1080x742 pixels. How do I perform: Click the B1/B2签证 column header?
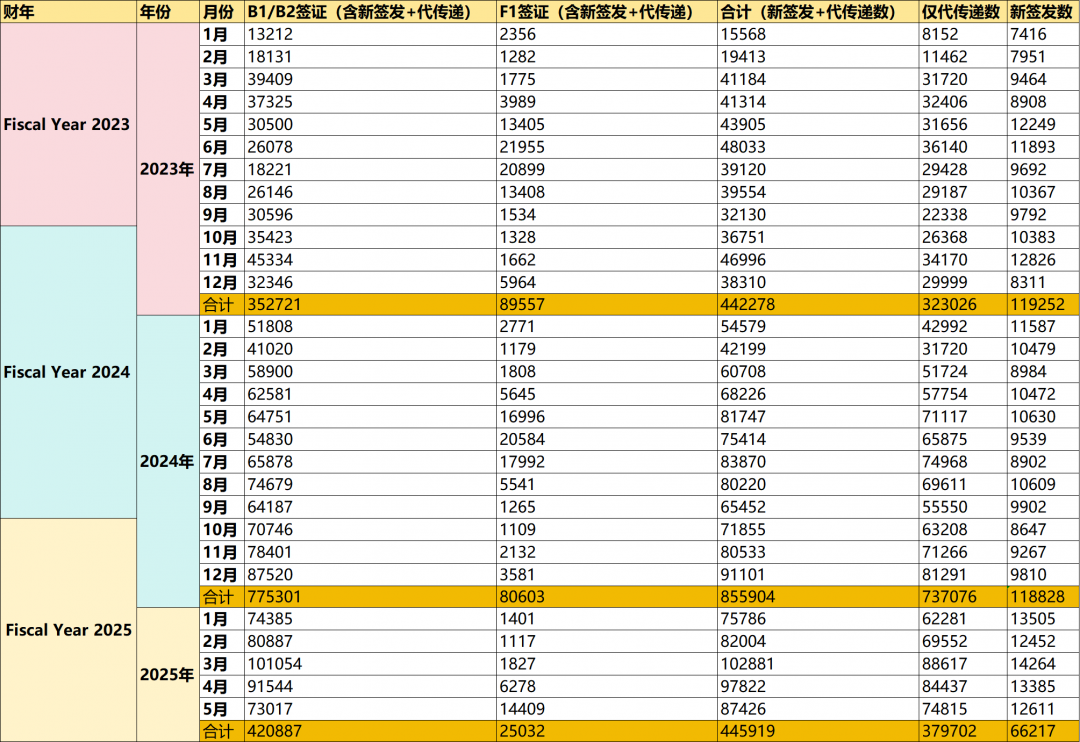370,12
